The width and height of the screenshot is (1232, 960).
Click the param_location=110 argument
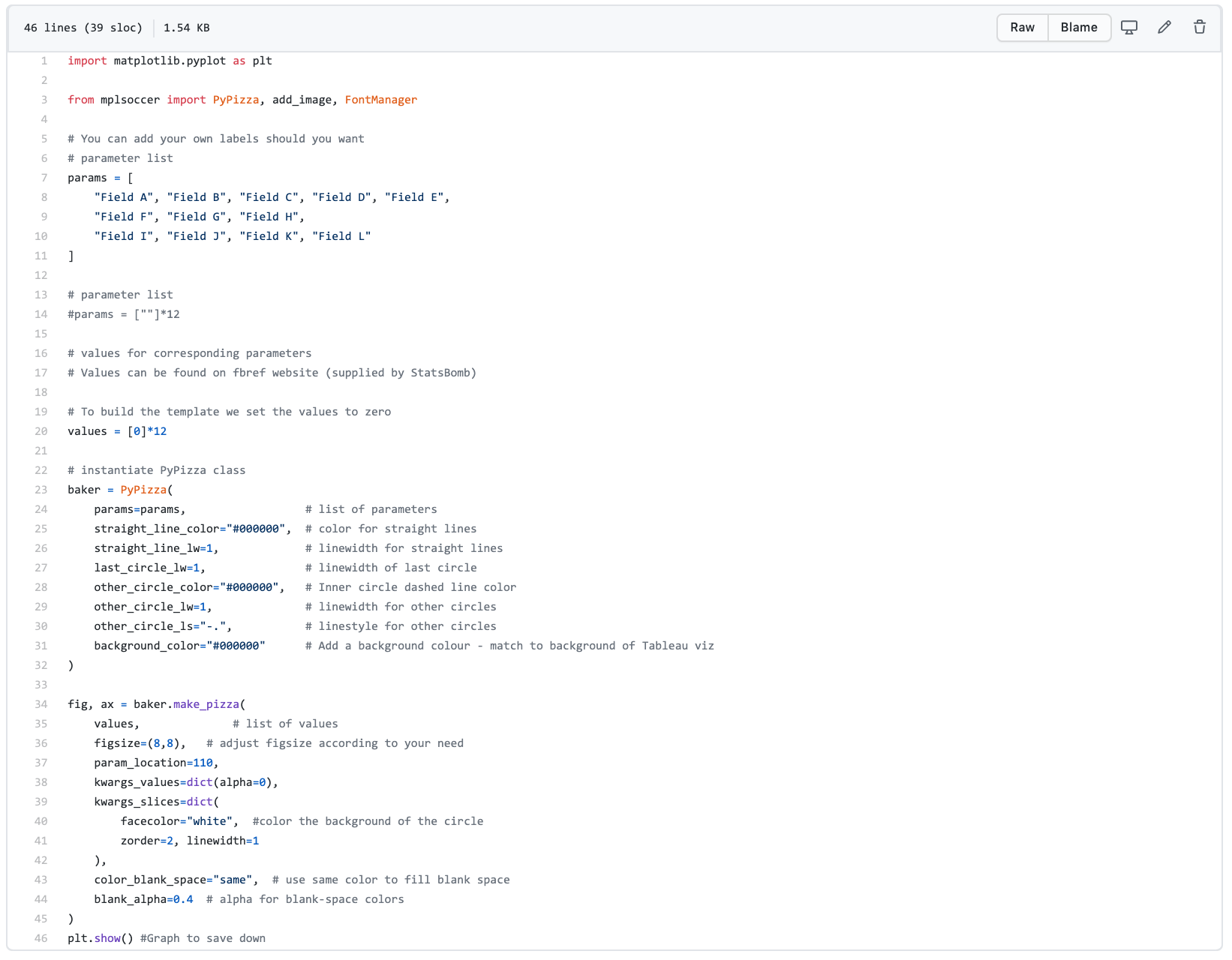click(155, 763)
